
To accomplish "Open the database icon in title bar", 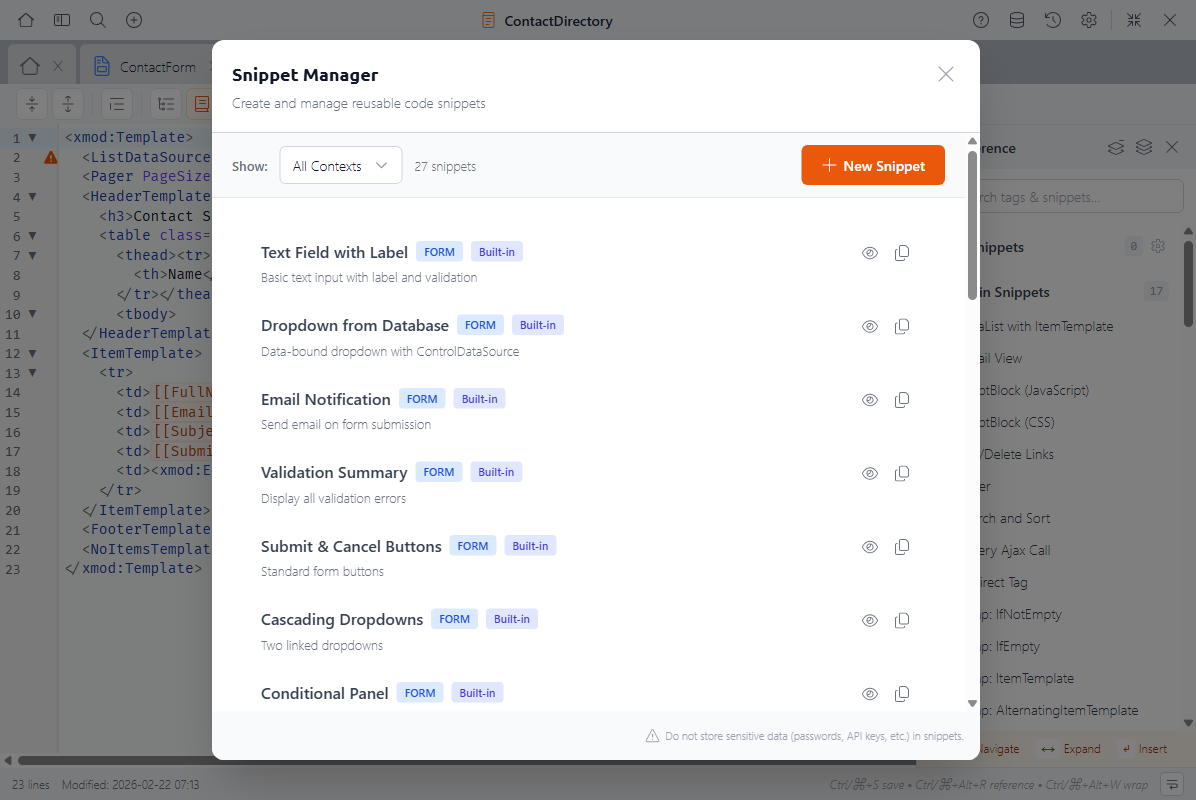I will click(x=1017, y=21).
